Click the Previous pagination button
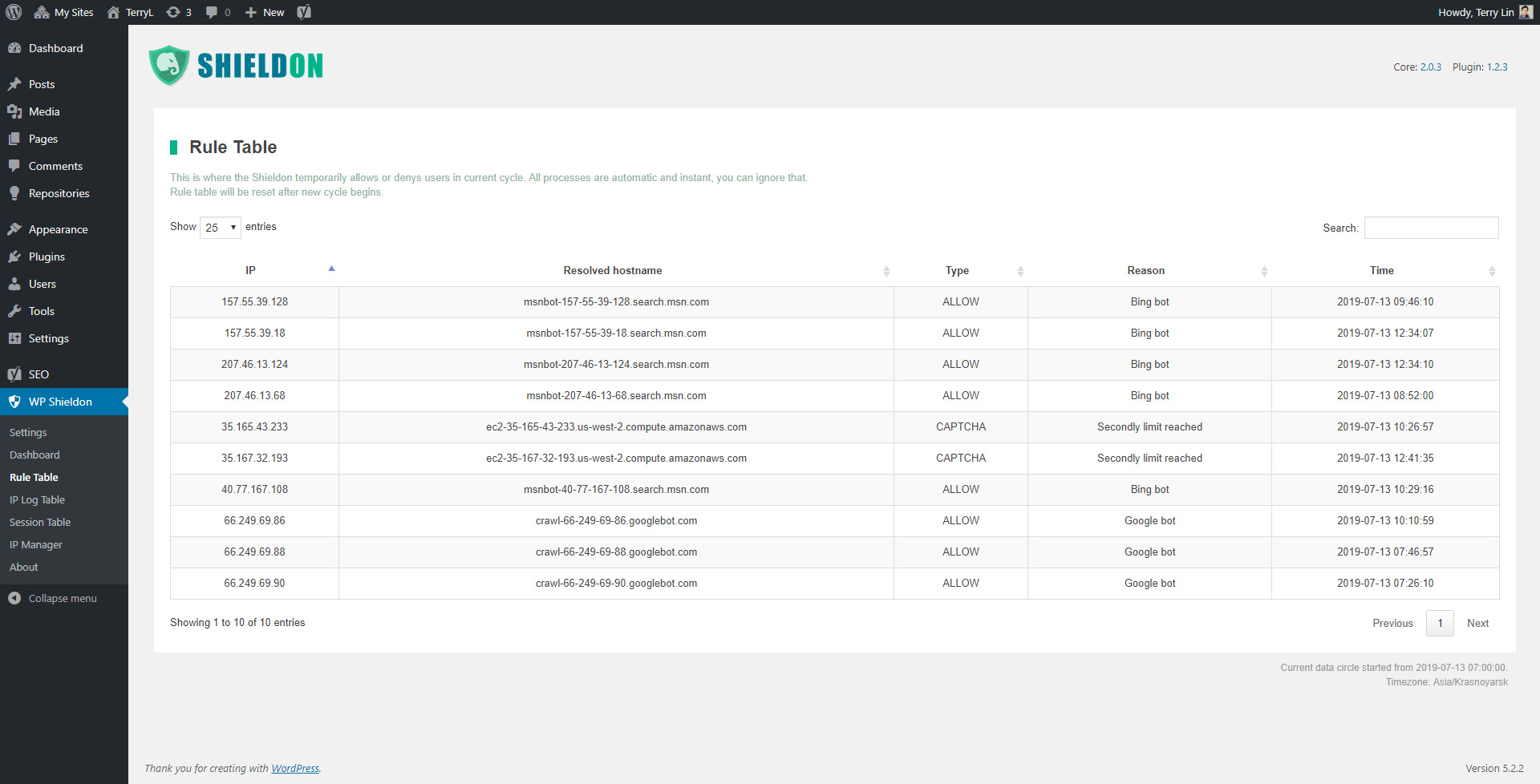This screenshot has height=784, width=1540. (1392, 623)
